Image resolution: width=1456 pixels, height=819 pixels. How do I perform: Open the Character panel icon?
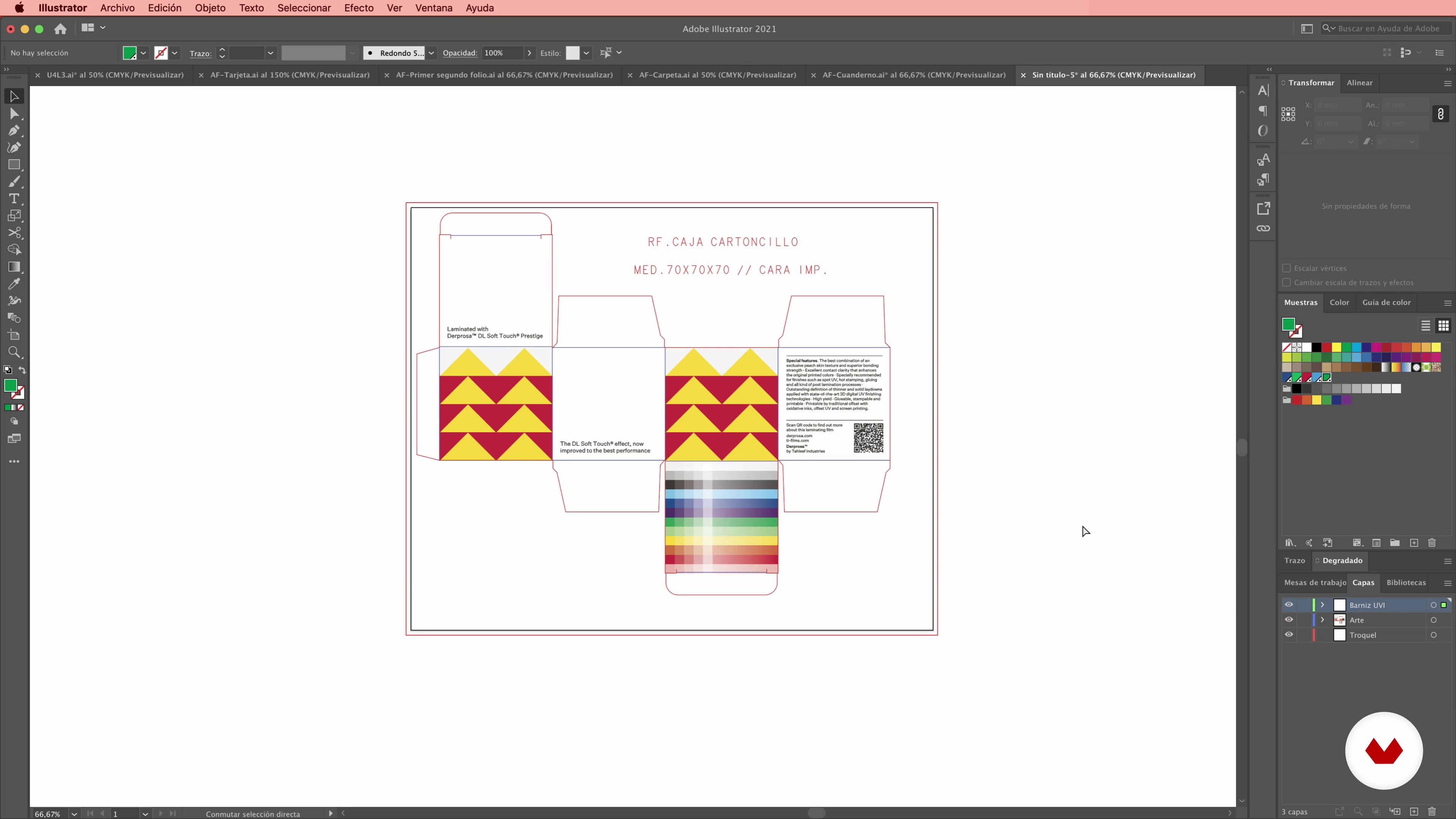point(1263,91)
